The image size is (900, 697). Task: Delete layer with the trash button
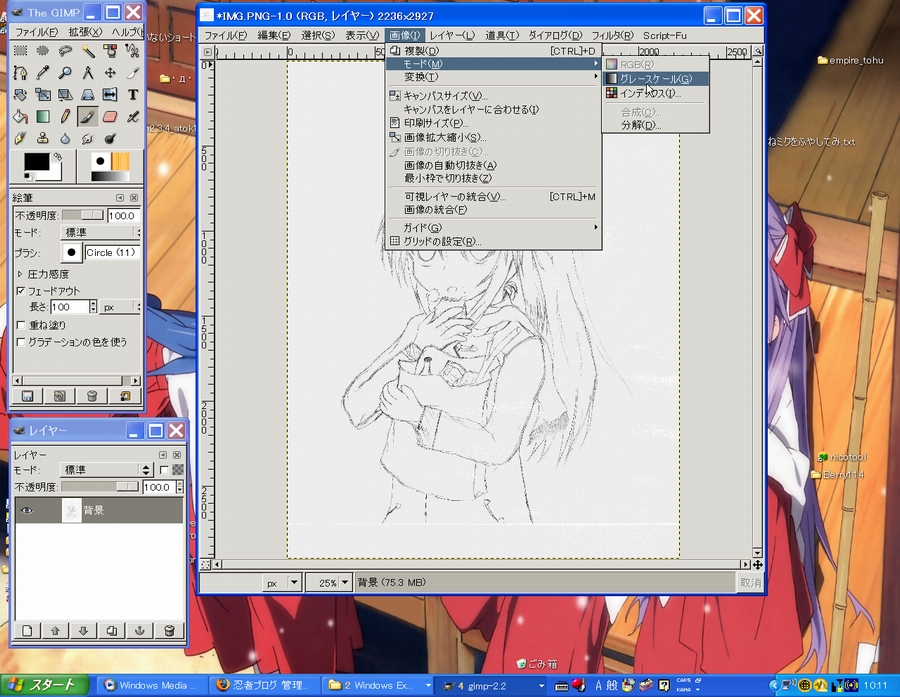coord(169,630)
